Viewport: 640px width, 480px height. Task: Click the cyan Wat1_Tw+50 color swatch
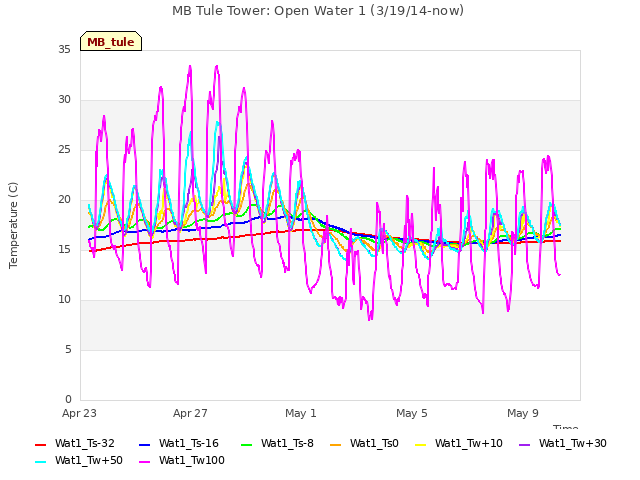(40, 462)
